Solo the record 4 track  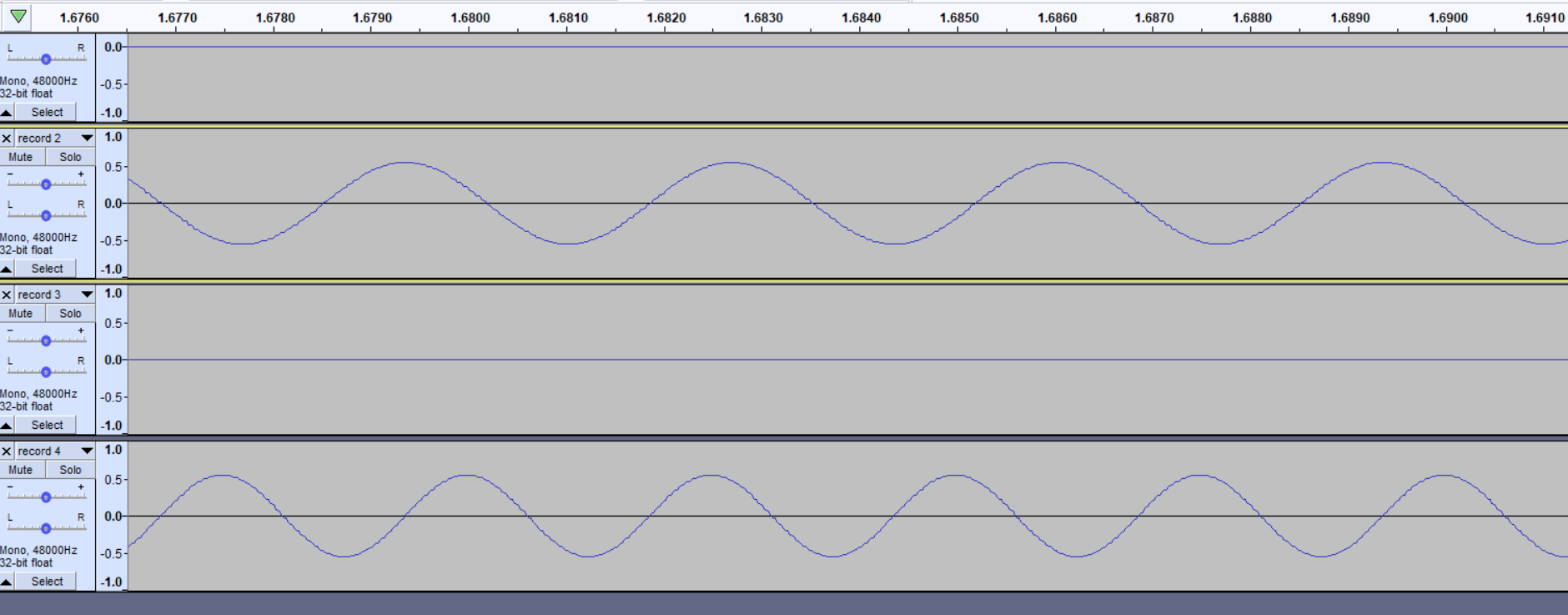(70, 470)
